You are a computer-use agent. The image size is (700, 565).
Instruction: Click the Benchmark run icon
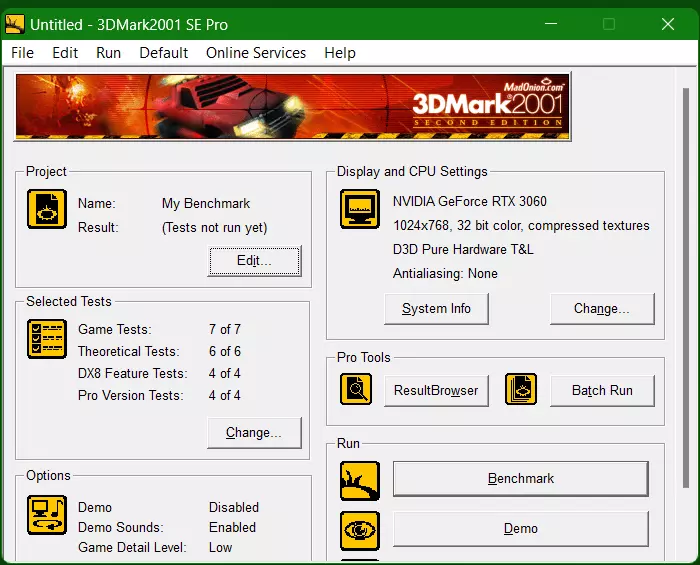[x=360, y=481]
